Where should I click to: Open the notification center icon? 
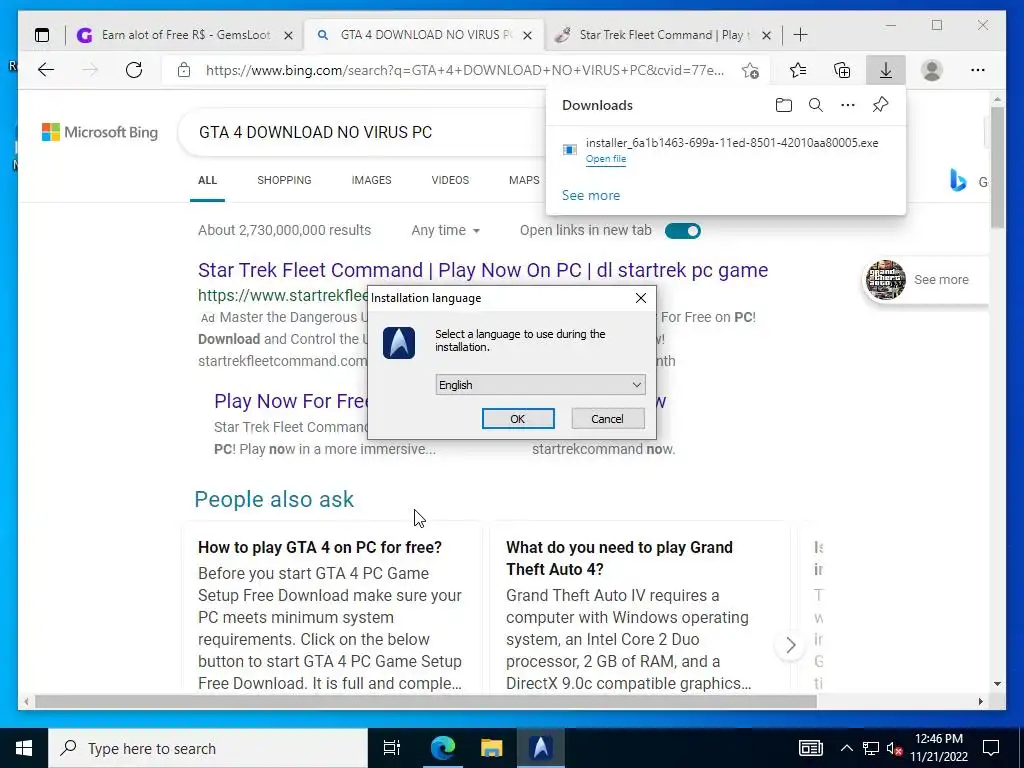(991, 748)
